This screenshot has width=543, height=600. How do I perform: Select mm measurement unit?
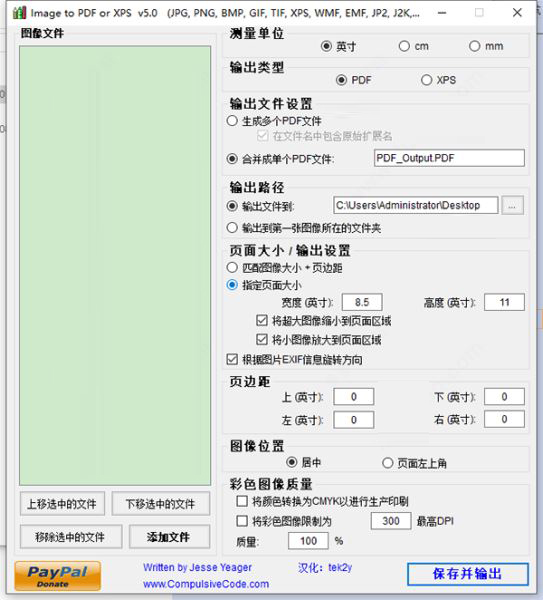(x=475, y=46)
